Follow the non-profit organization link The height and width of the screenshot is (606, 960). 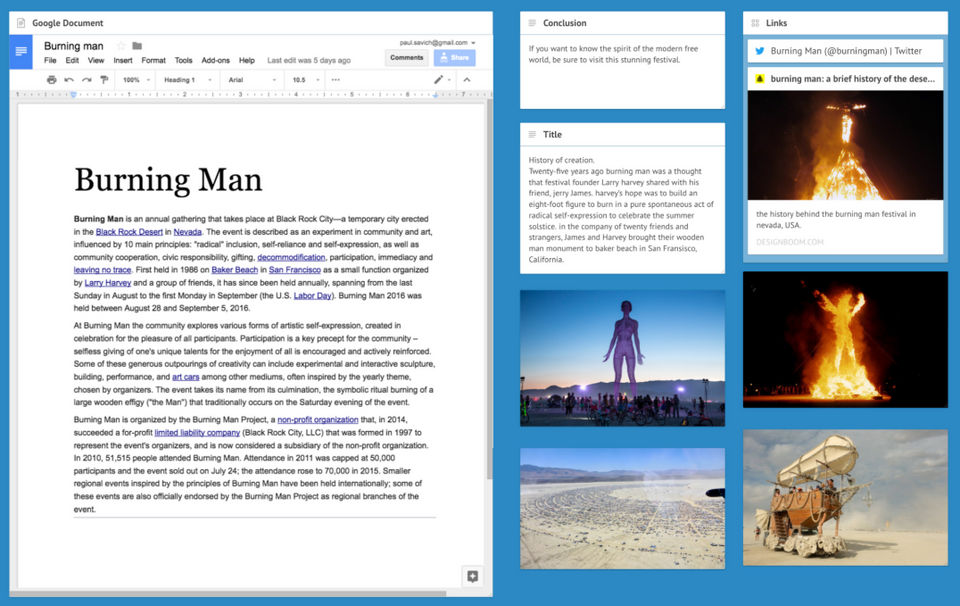pos(318,420)
